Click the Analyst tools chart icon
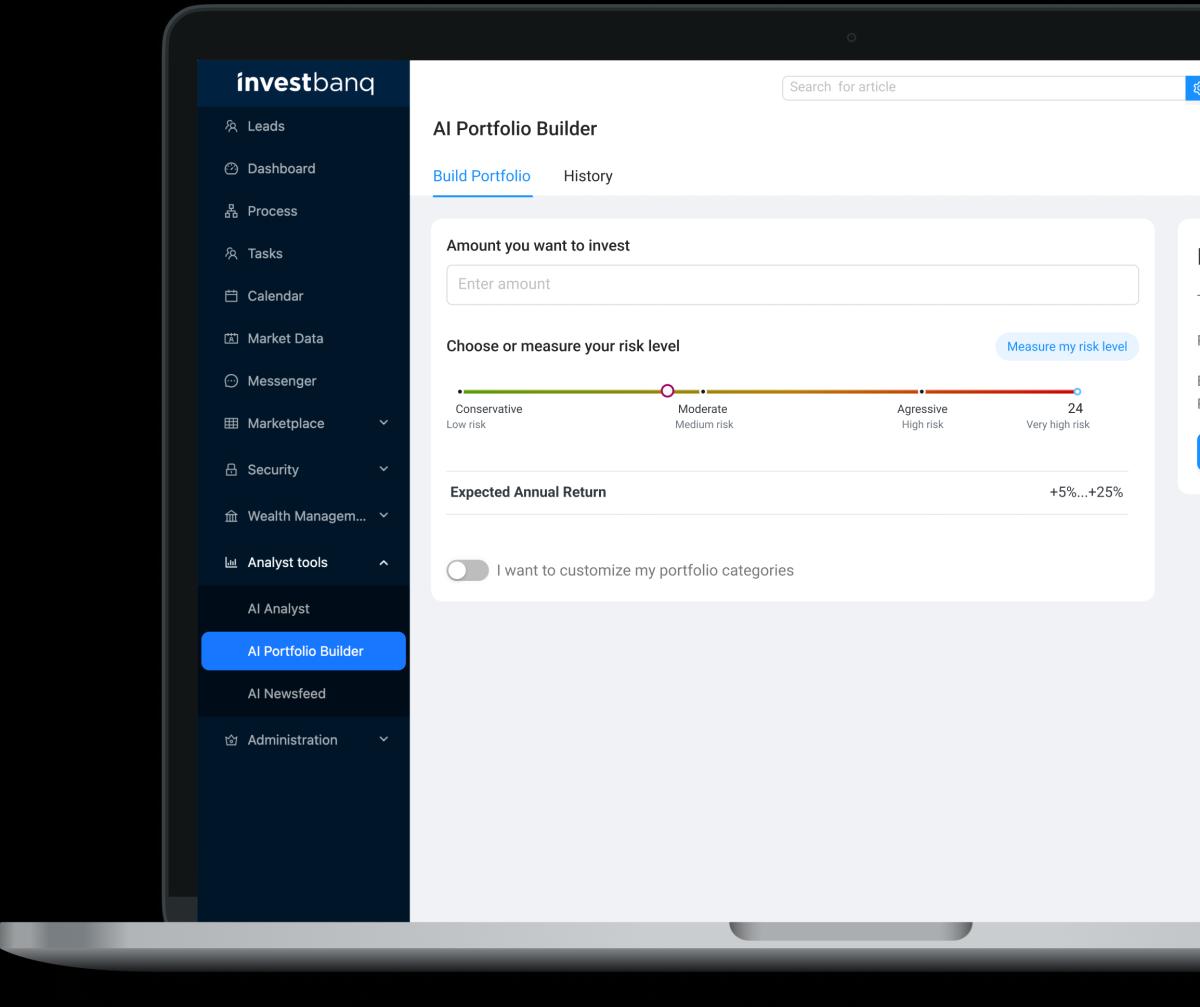 [x=231, y=563]
